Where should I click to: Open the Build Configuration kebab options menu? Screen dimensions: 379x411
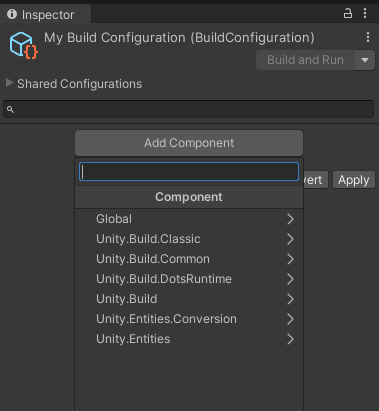coord(368,37)
